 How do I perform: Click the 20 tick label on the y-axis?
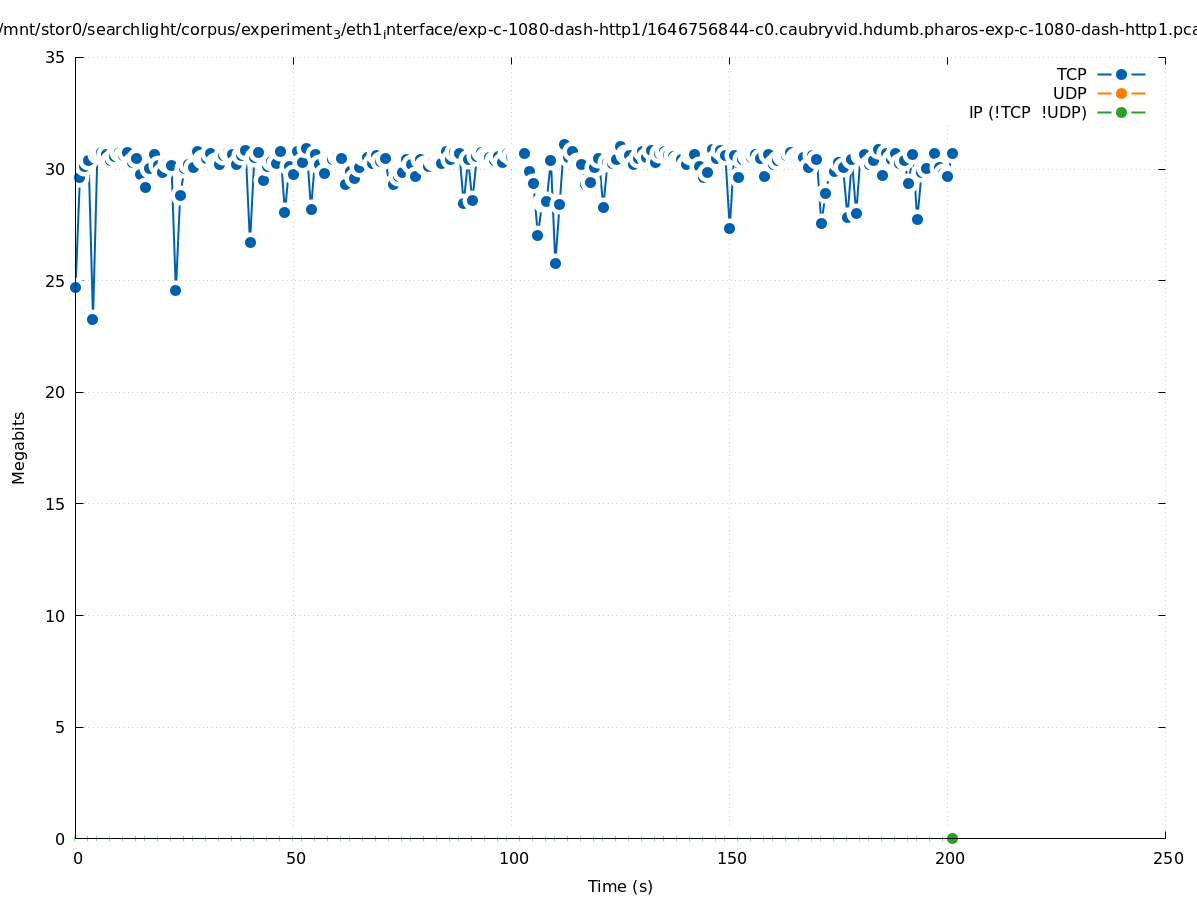pyautogui.click(x=55, y=392)
